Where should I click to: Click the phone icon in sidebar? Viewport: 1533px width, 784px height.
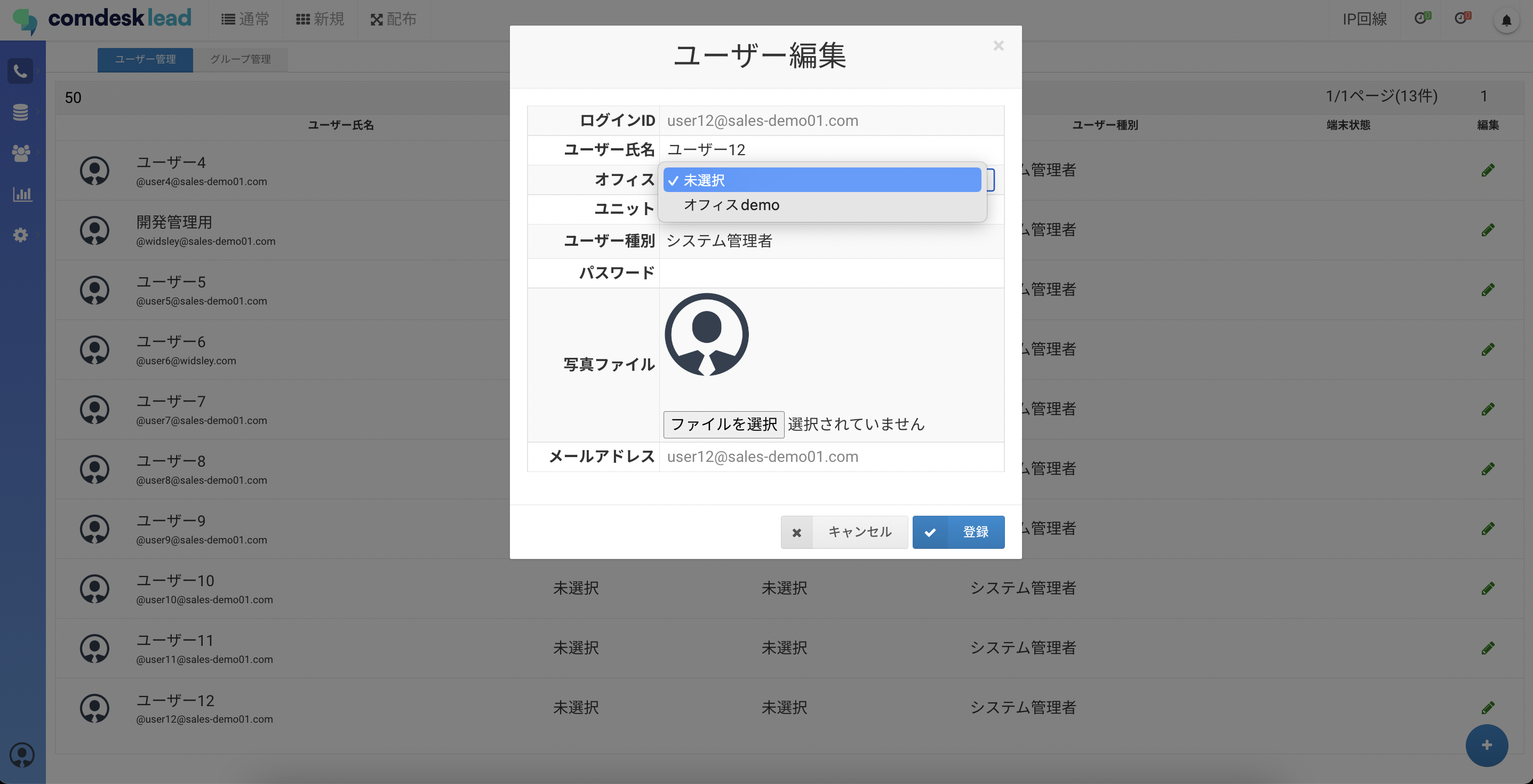(20, 71)
